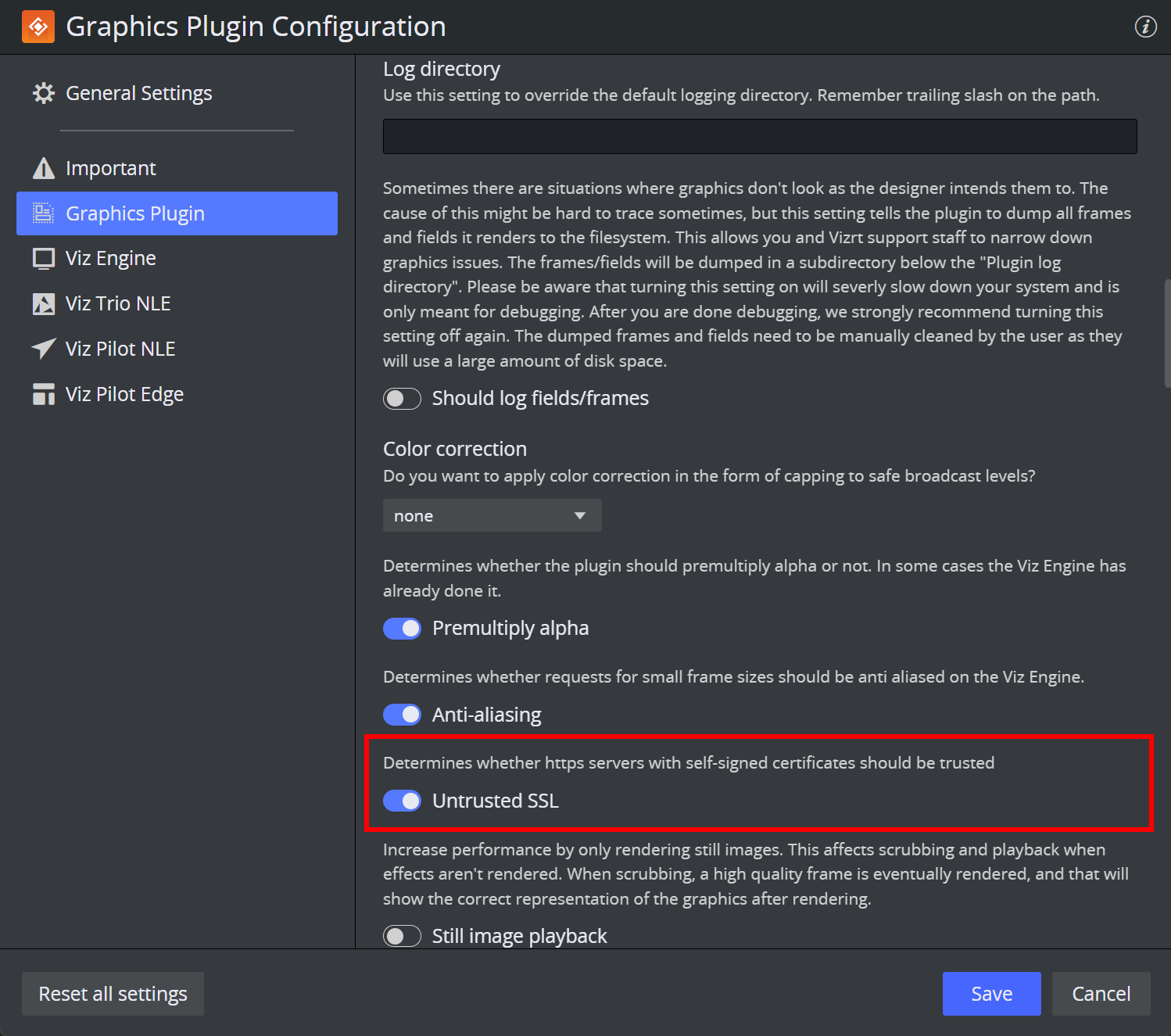
Task: Click the Viz Pilot NLE paper-plane icon
Action: 44,349
